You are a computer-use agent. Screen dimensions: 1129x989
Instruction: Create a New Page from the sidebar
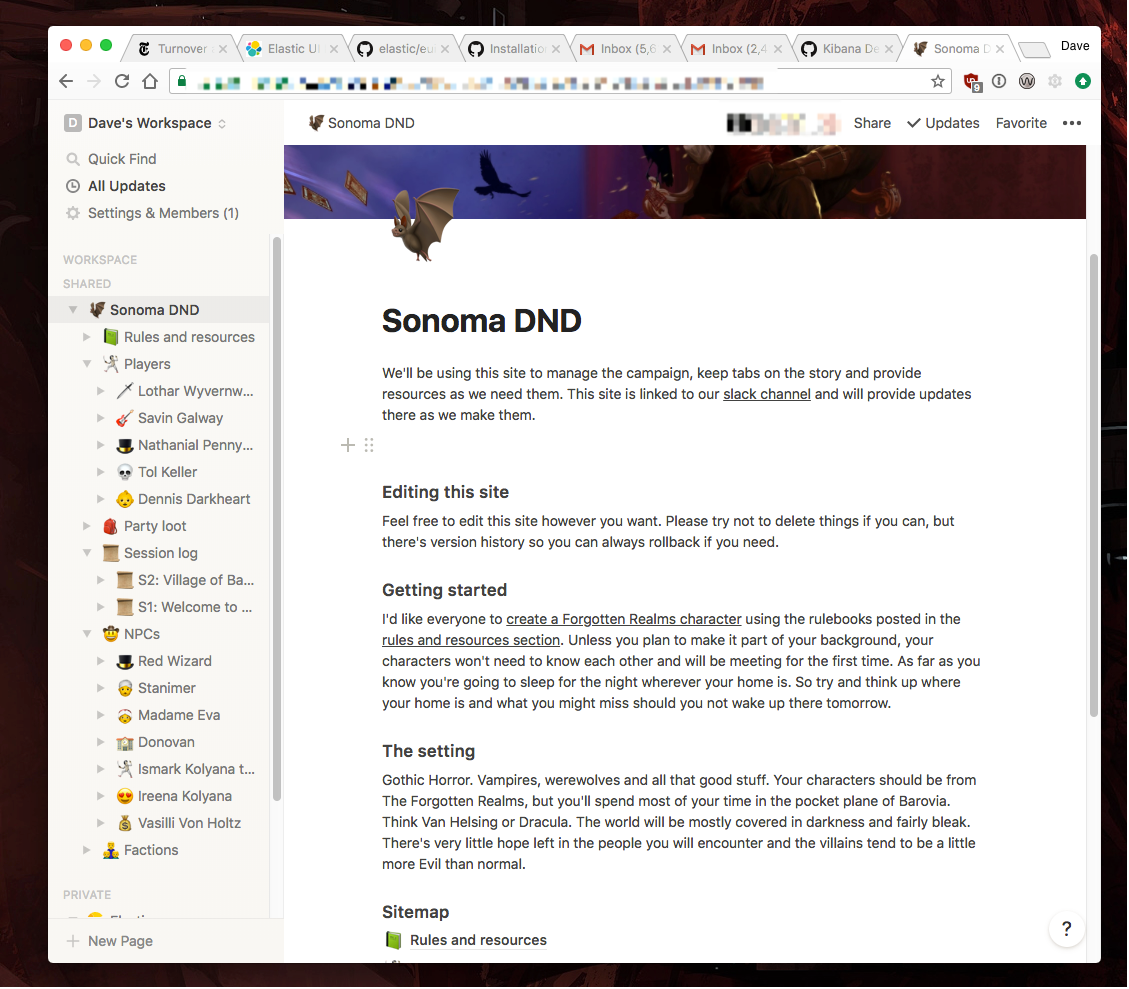[109, 941]
